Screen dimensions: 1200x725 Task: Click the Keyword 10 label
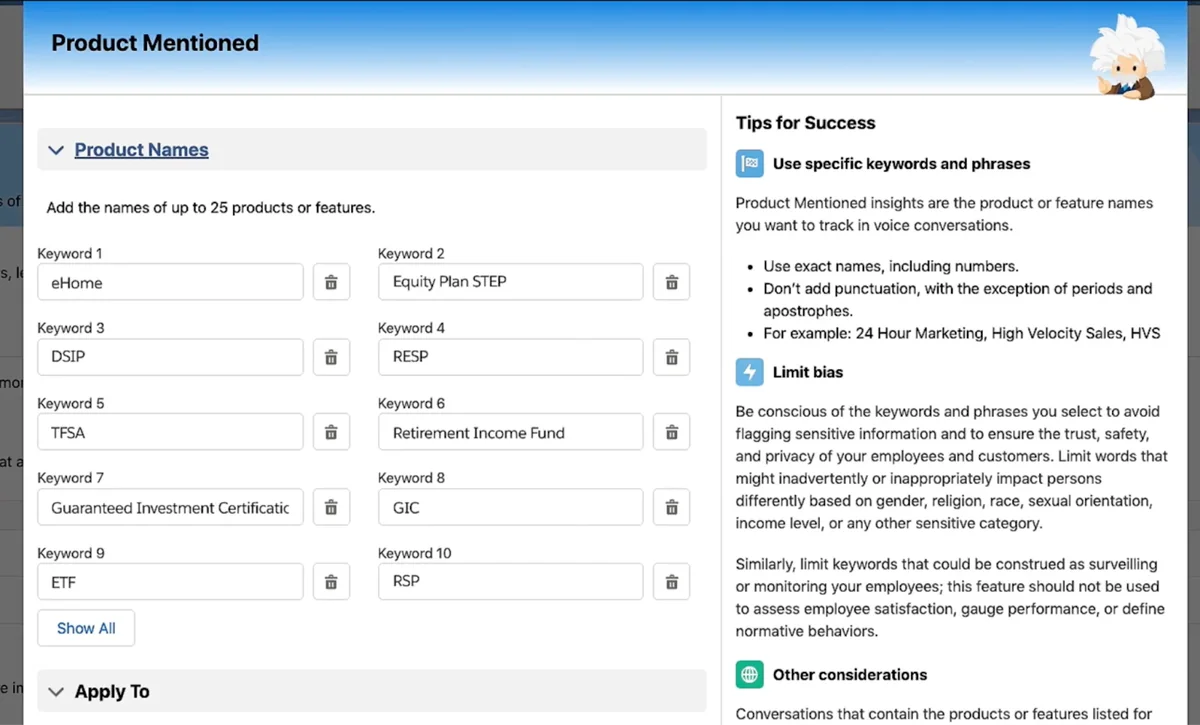tap(415, 553)
